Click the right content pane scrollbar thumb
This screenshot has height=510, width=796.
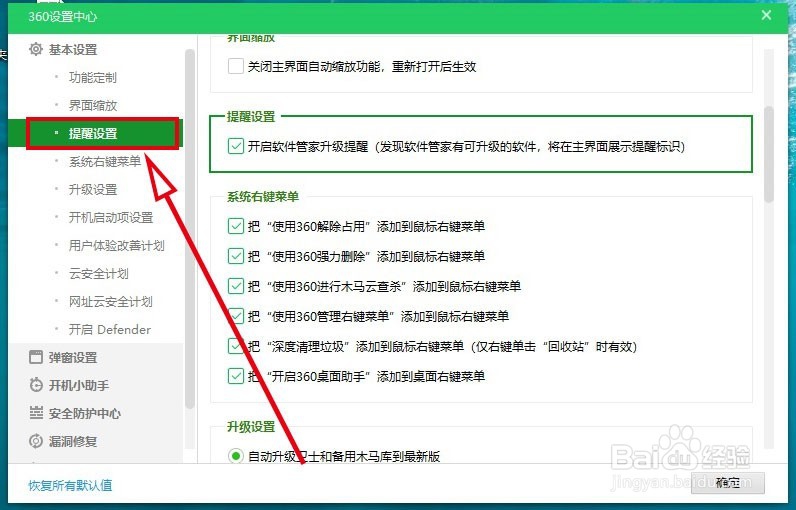point(769,154)
